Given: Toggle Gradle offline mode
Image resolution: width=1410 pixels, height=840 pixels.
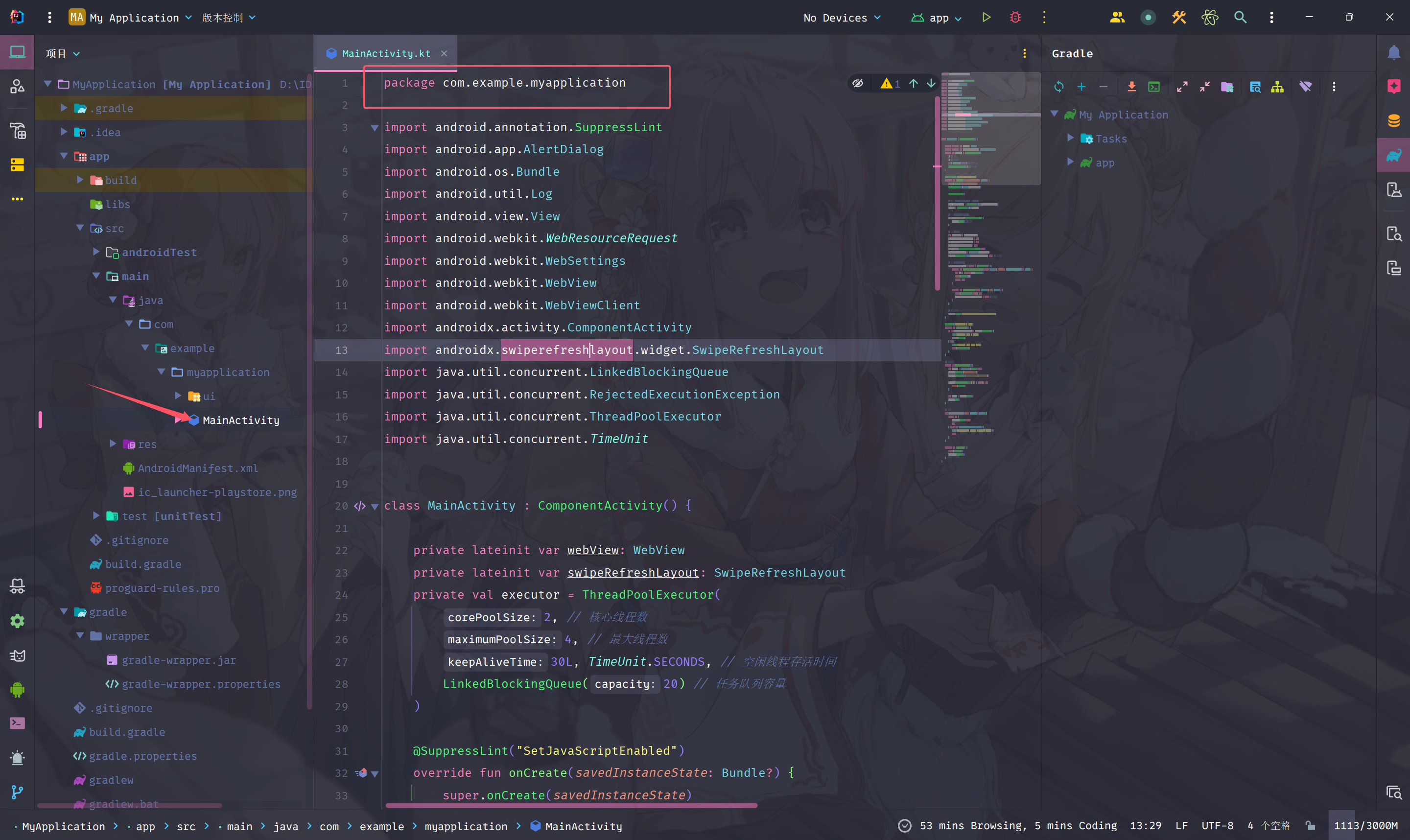Looking at the screenshot, I should pos(1305,87).
